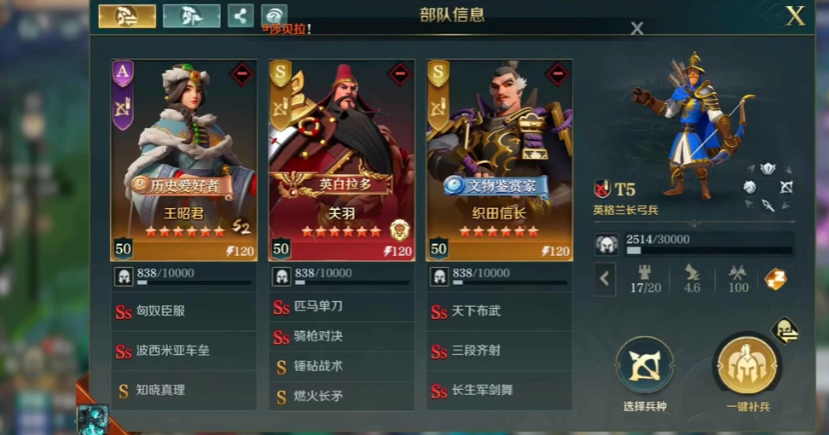Expand stats with the left chevron arrow
The width and height of the screenshot is (829, 435).
[x=605, y=279]
